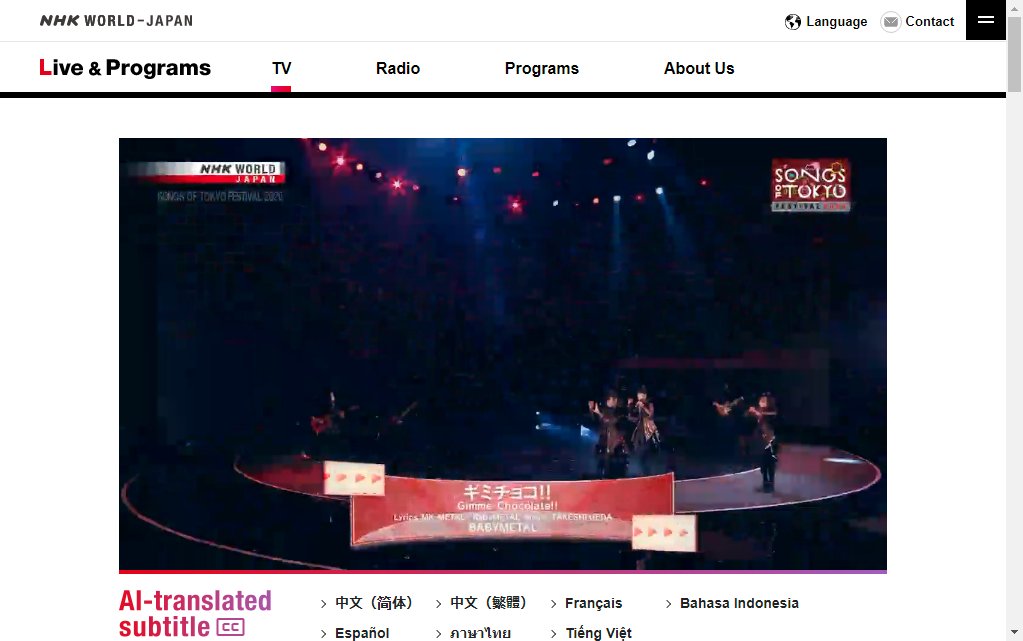Click the envelope Contact icon

pos(891,22)
